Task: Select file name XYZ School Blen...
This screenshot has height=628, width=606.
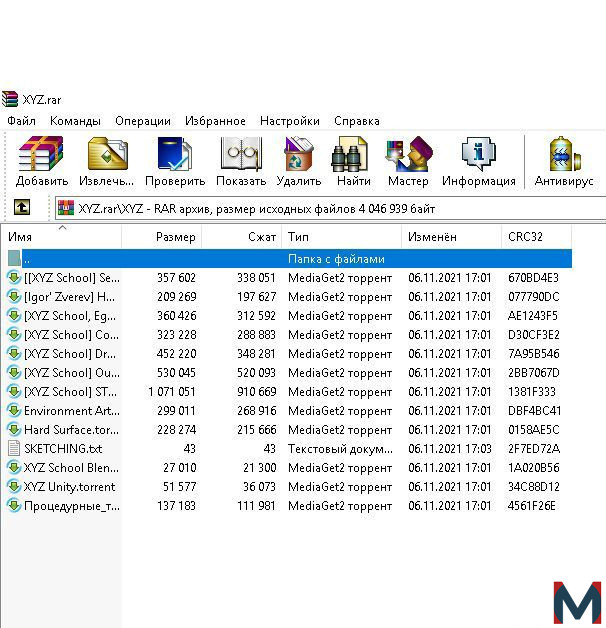Action: point(71,468)
